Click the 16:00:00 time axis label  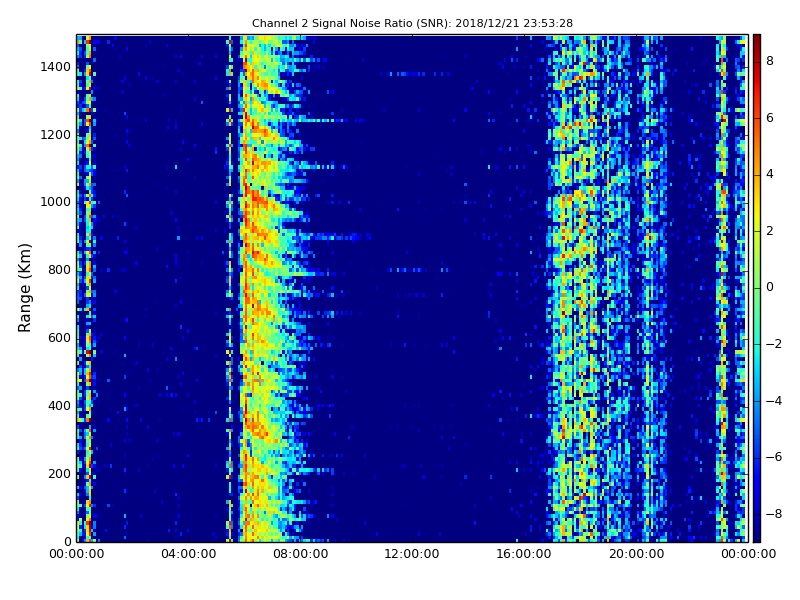coord(524,554)
